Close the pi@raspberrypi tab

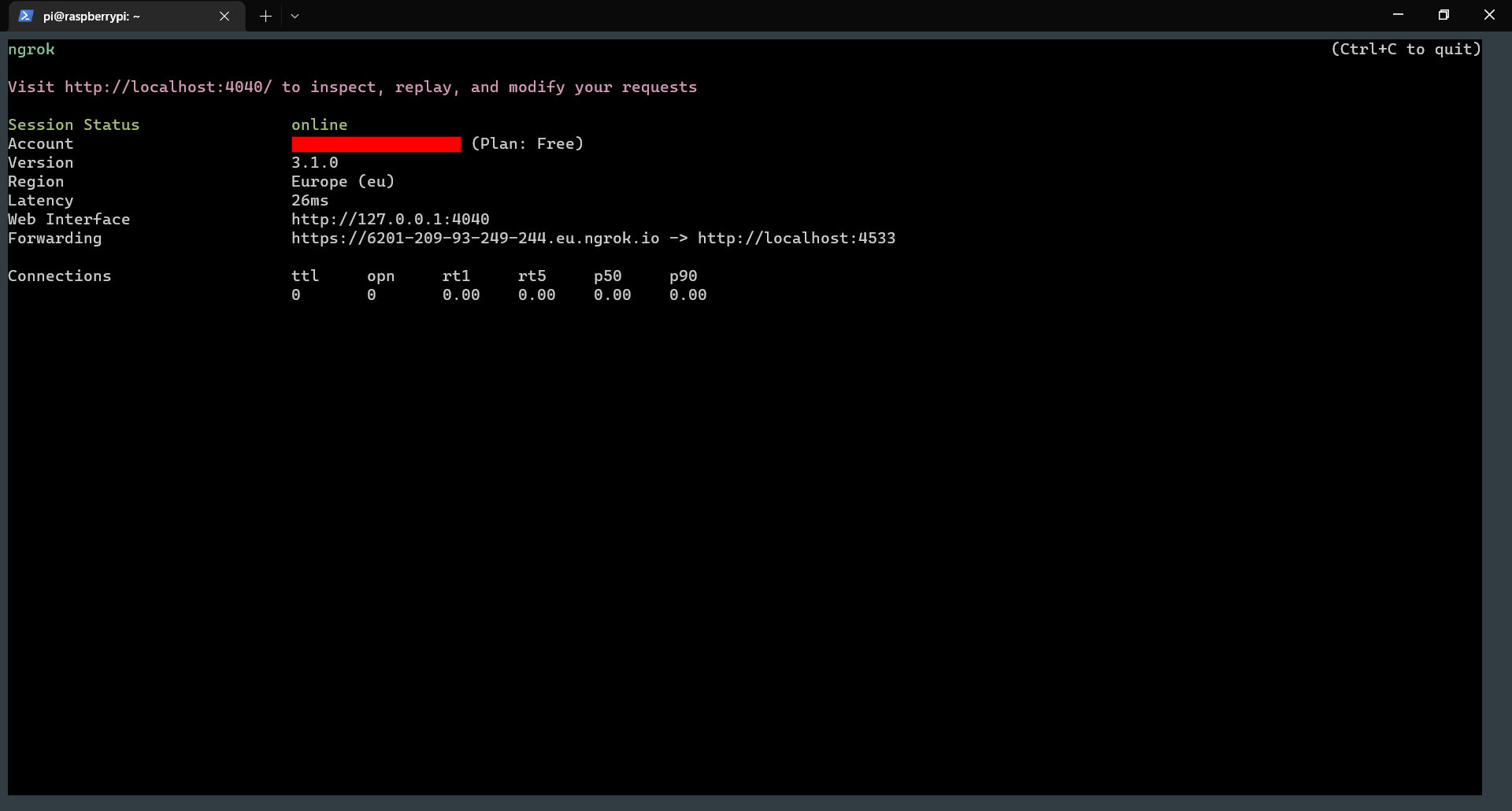[x=224, y=16]
